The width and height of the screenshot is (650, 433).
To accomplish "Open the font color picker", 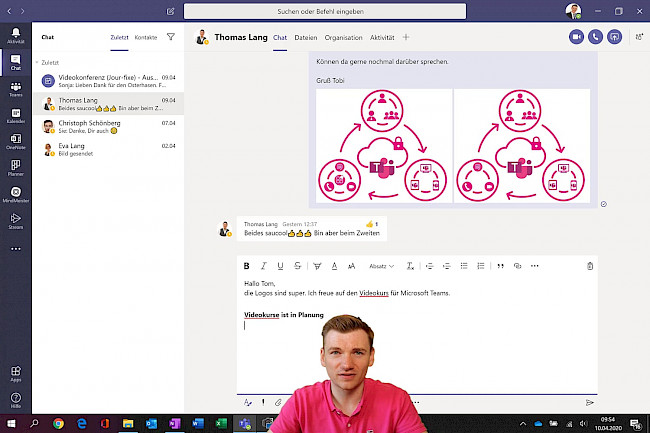I will (333, 266).
